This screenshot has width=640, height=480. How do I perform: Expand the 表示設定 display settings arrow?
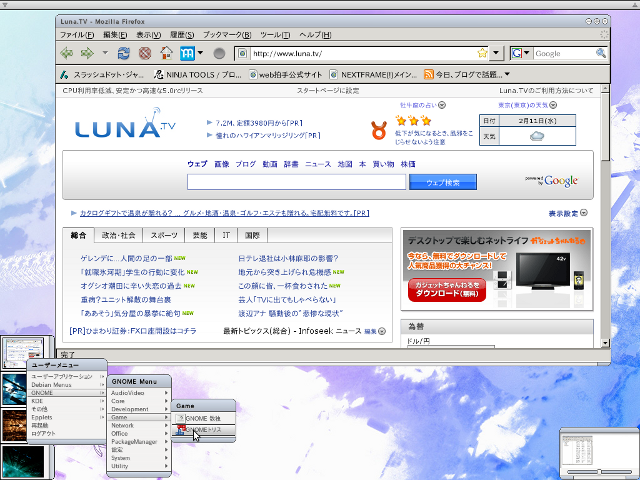pyautogui.click(x=584, y=213)
